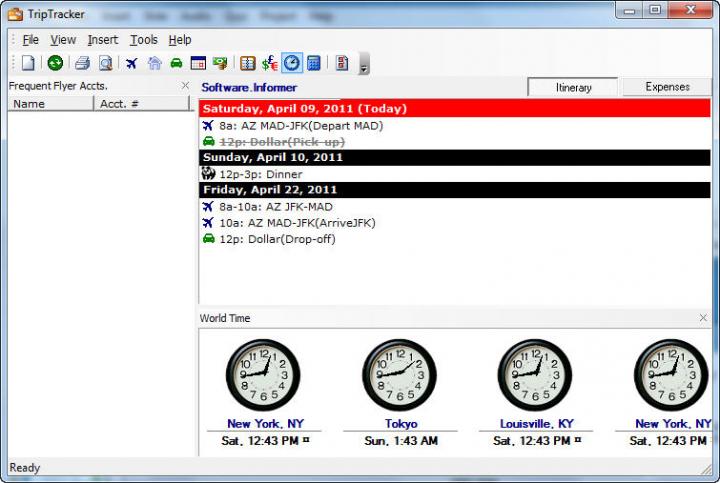Click the printer icon in toolbar
720x483 pixels.
tap(82, 63)
